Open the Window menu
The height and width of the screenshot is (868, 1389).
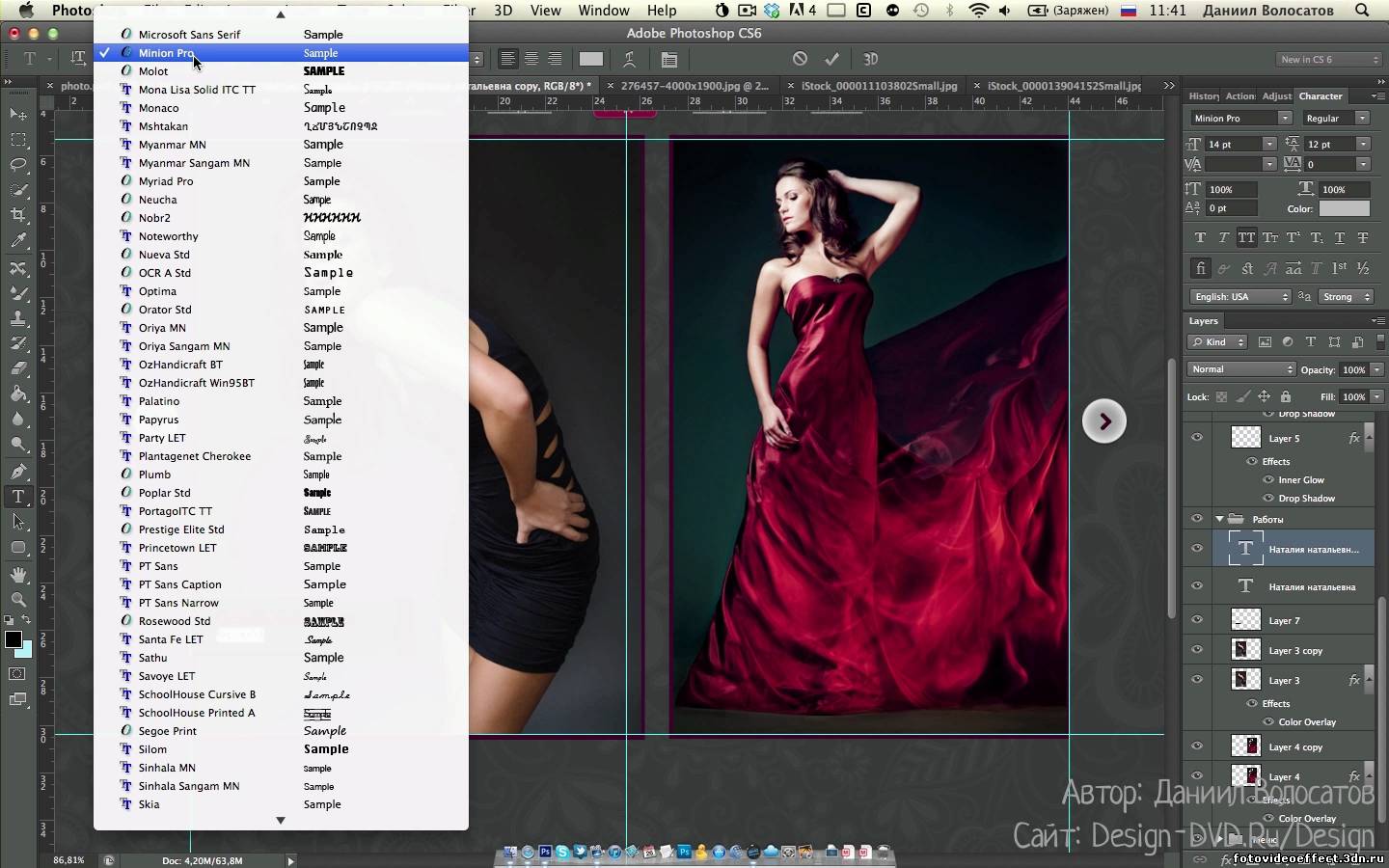604,11
